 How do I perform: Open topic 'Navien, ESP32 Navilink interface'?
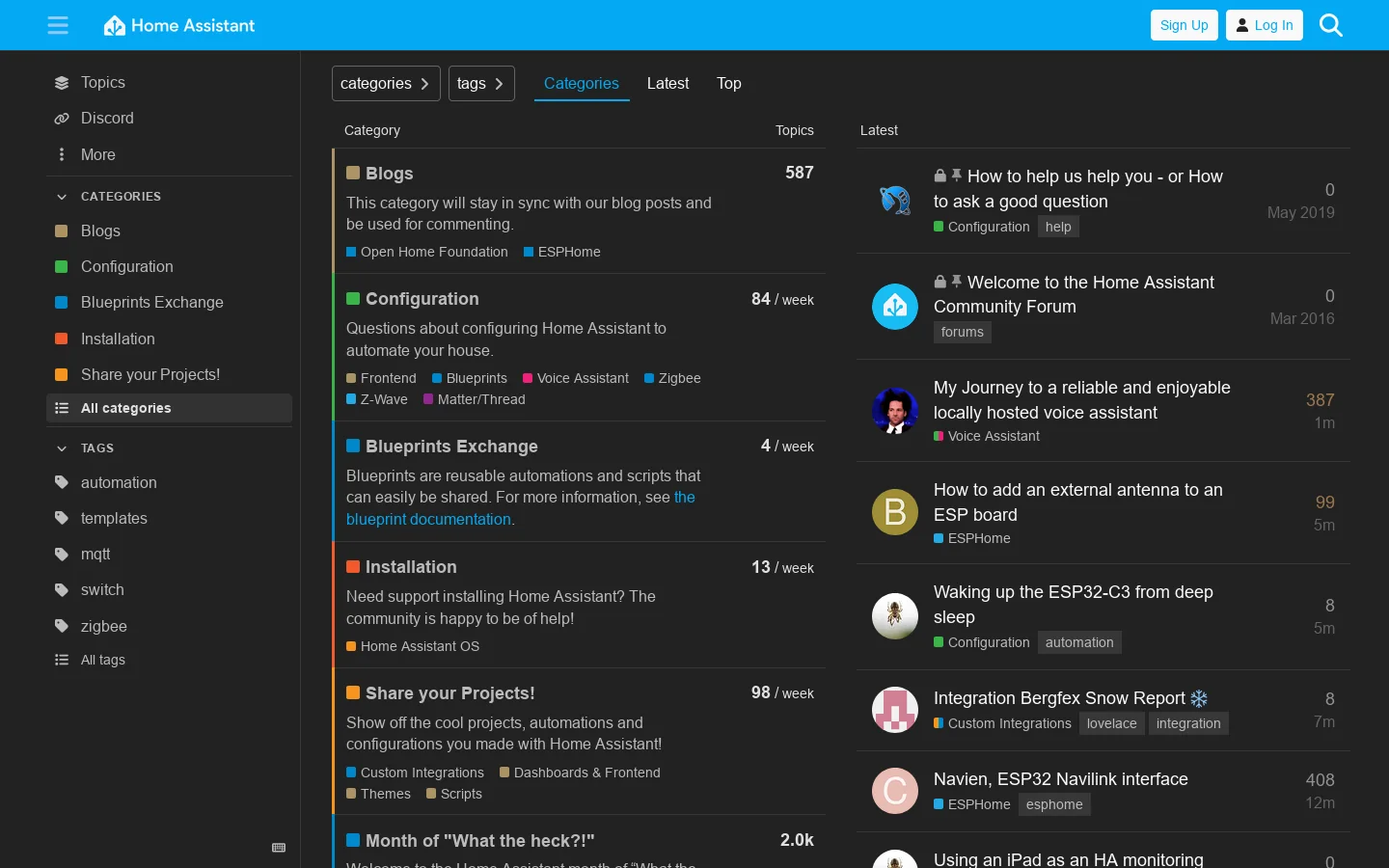point(1061,779)
